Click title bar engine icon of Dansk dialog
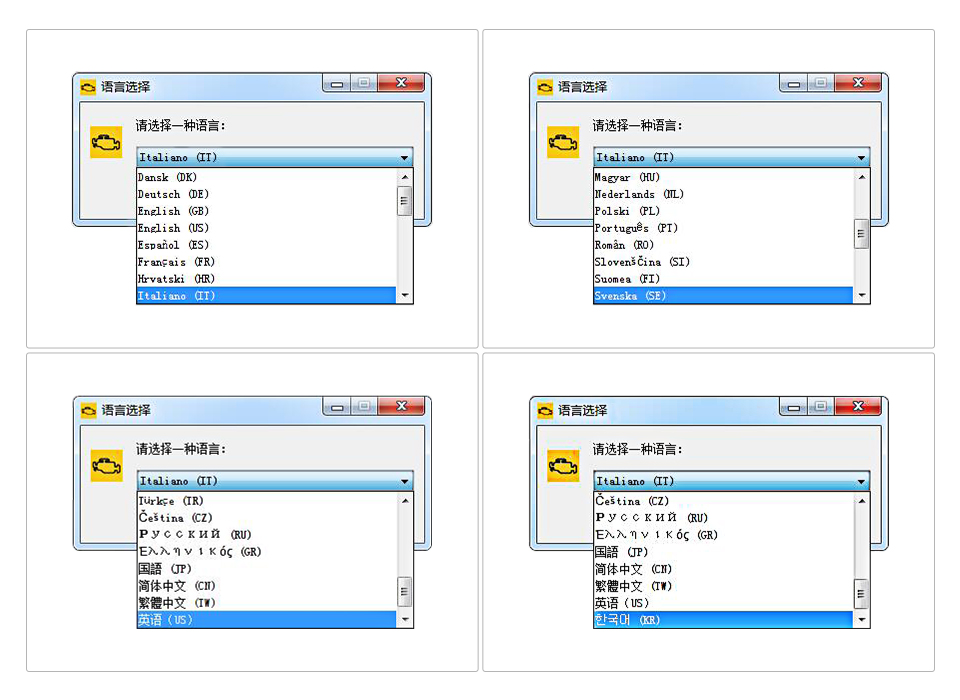The height and width of the screenshot is (700, 960). tap(88, 87)
